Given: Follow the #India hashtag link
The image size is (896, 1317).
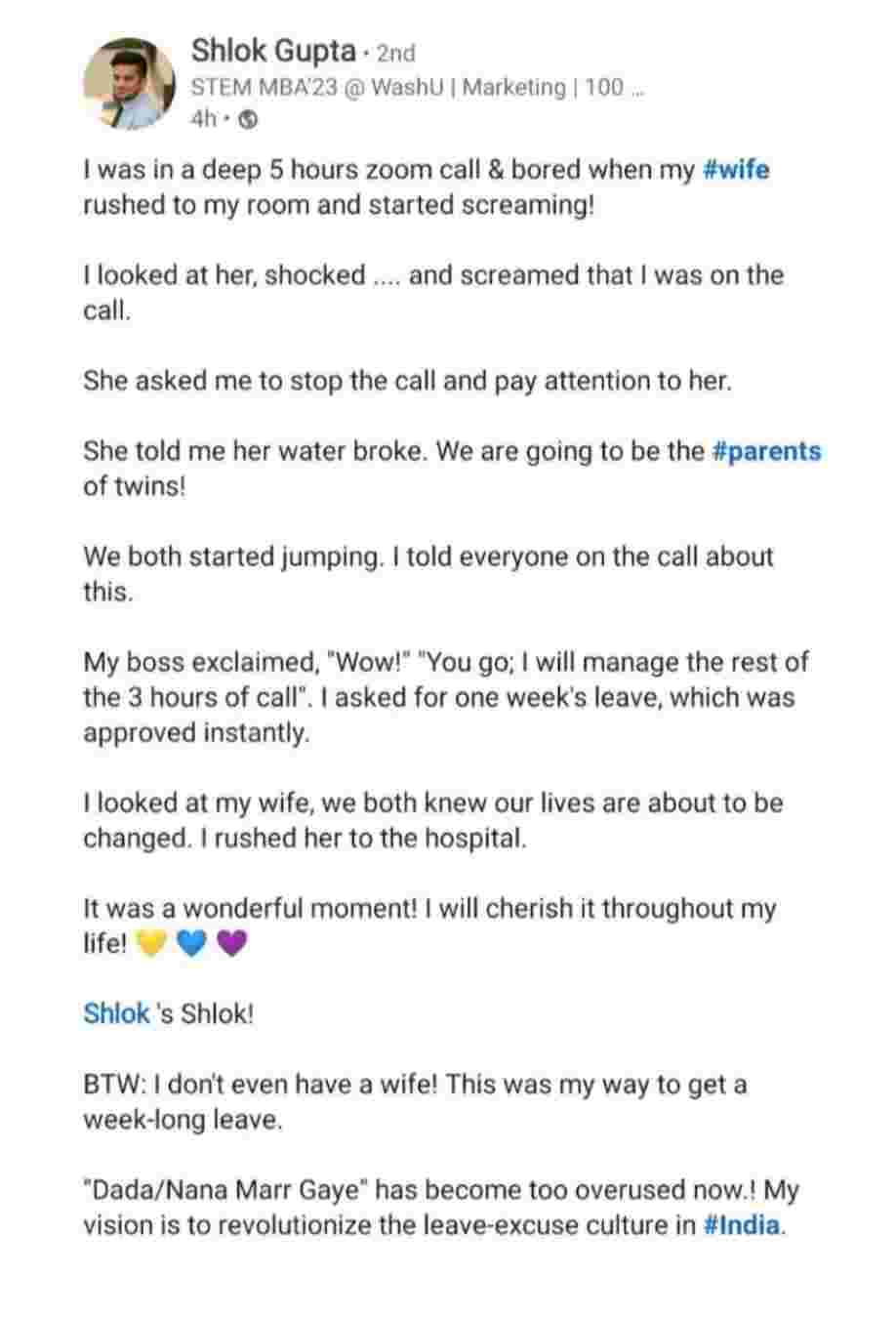Looking at the screenshot, I should 742,1224.
